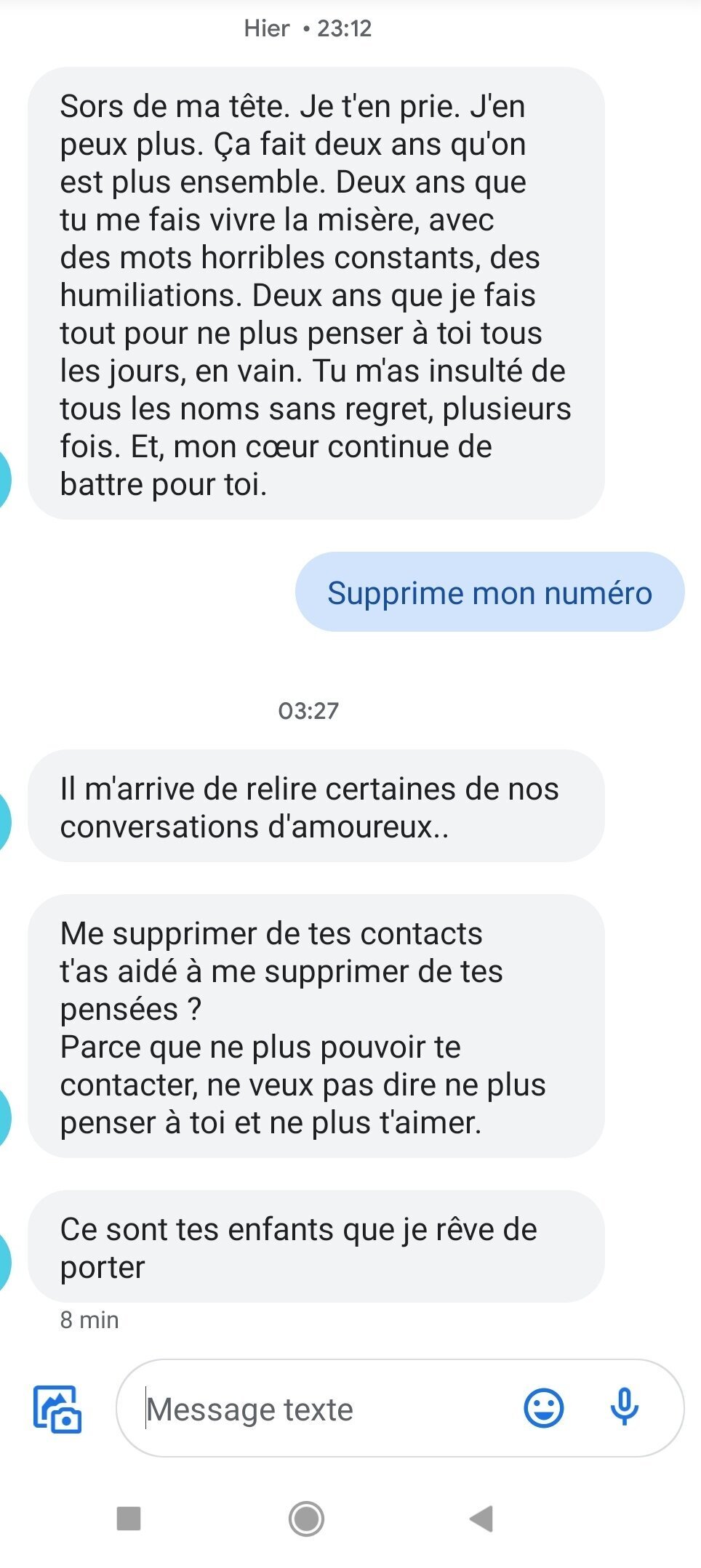
Task: Select the 'Supprime mon numéro' sent bubble
Action: 489,592
